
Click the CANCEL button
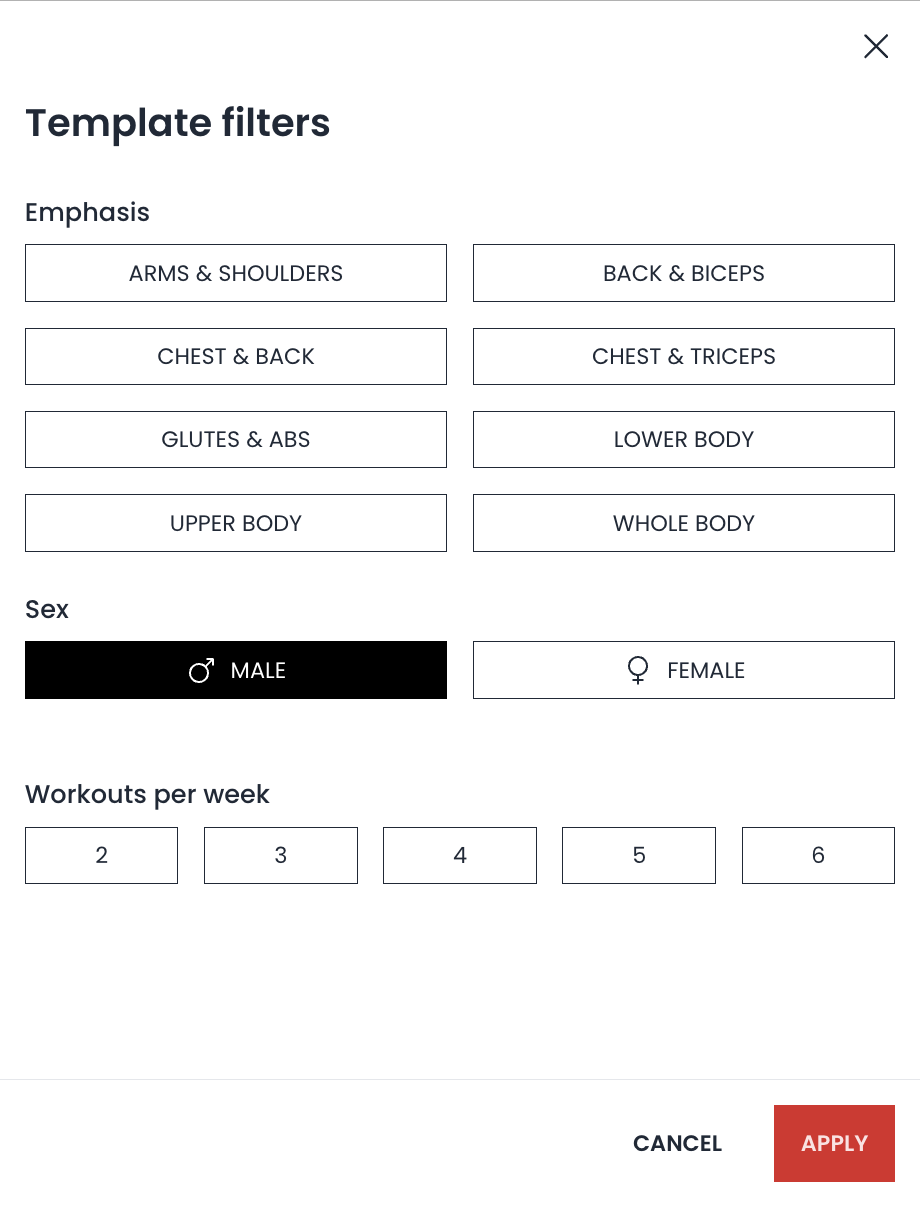(x=677, y=1143)
